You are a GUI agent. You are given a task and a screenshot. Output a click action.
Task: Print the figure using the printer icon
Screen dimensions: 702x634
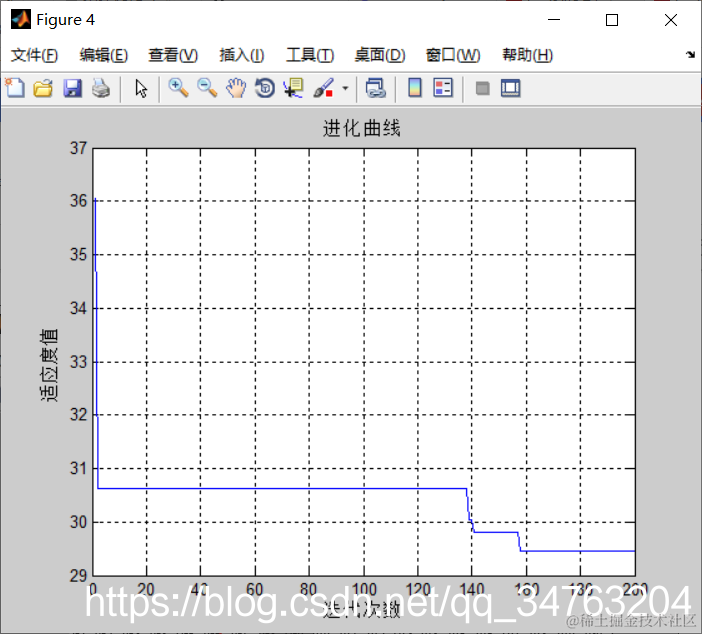[x=101, y=88]
